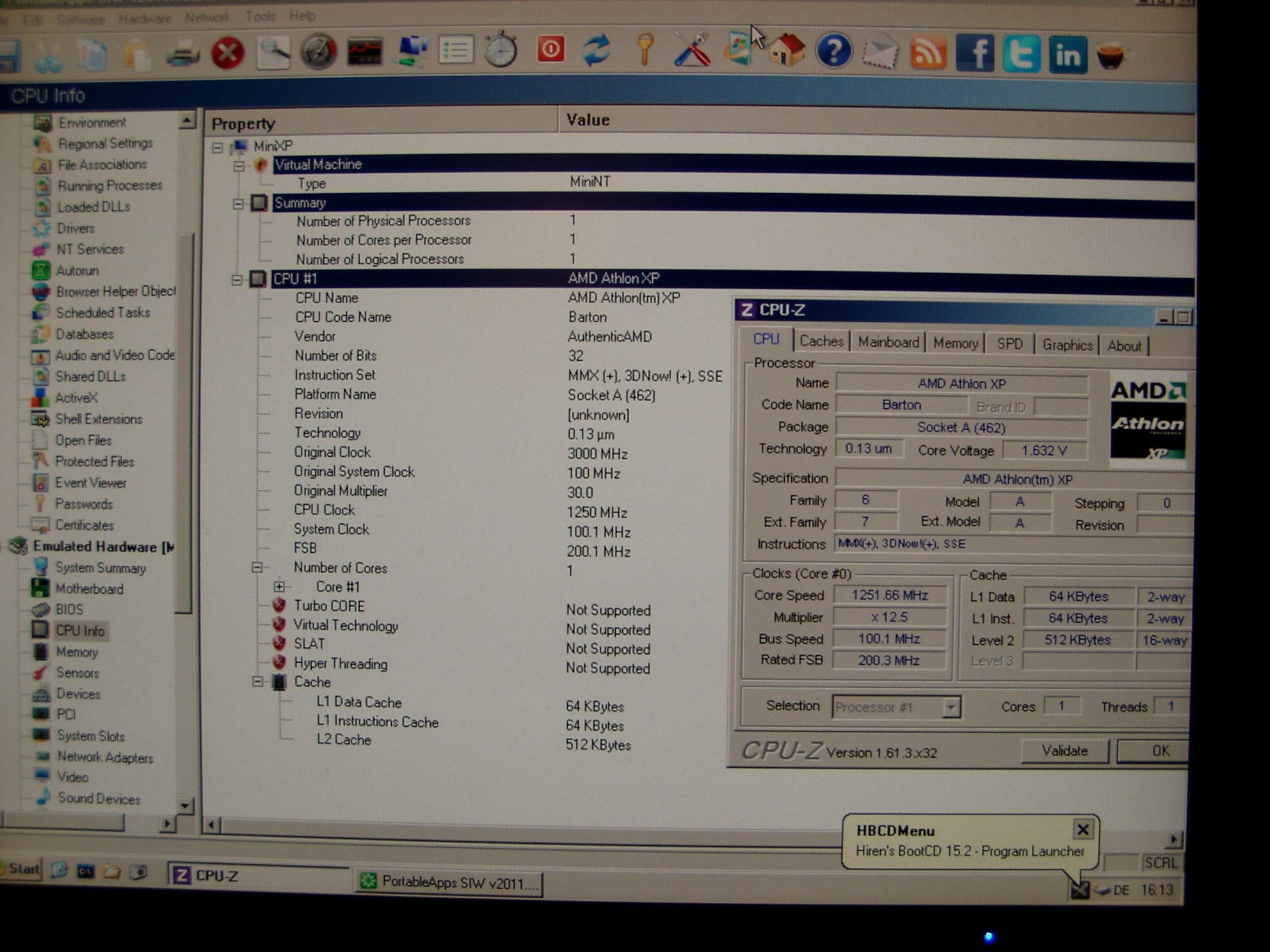The height and width of the screenshot is (952, 1270).
Task: Click the LinkedIn icon in toolbar
Action: coord(1067,55)
